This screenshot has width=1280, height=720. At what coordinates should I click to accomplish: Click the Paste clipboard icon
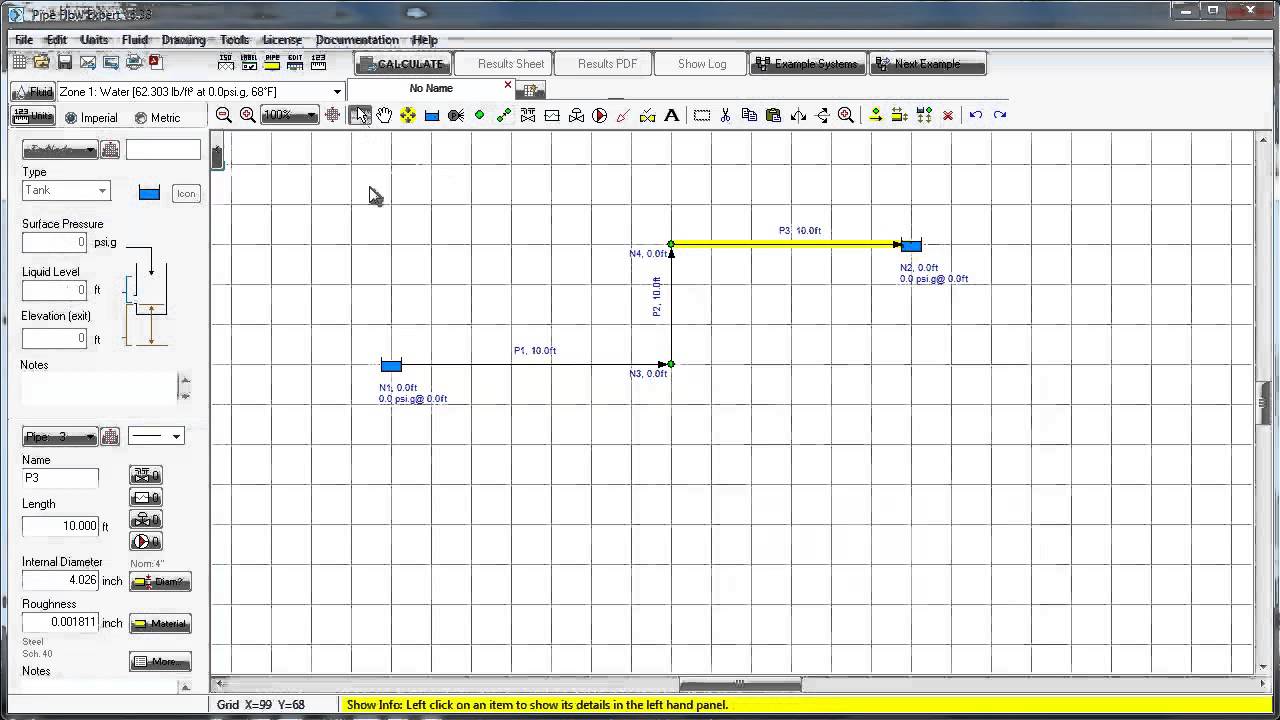(x=774, y=115)
